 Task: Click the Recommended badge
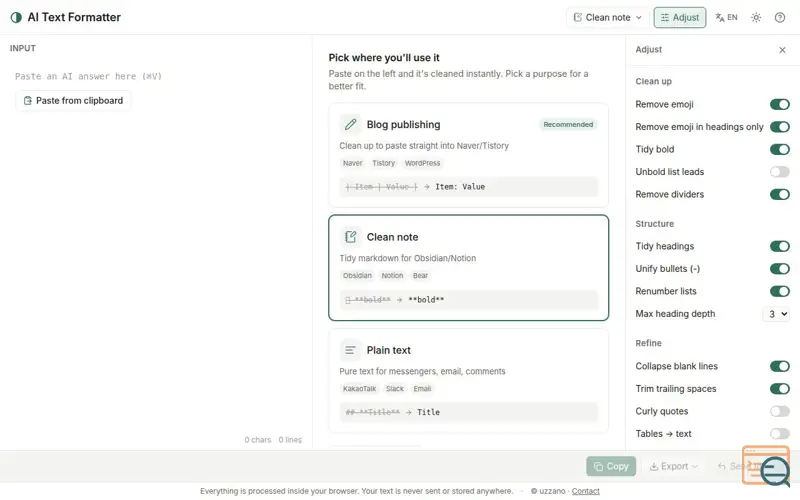click(568, 124)
